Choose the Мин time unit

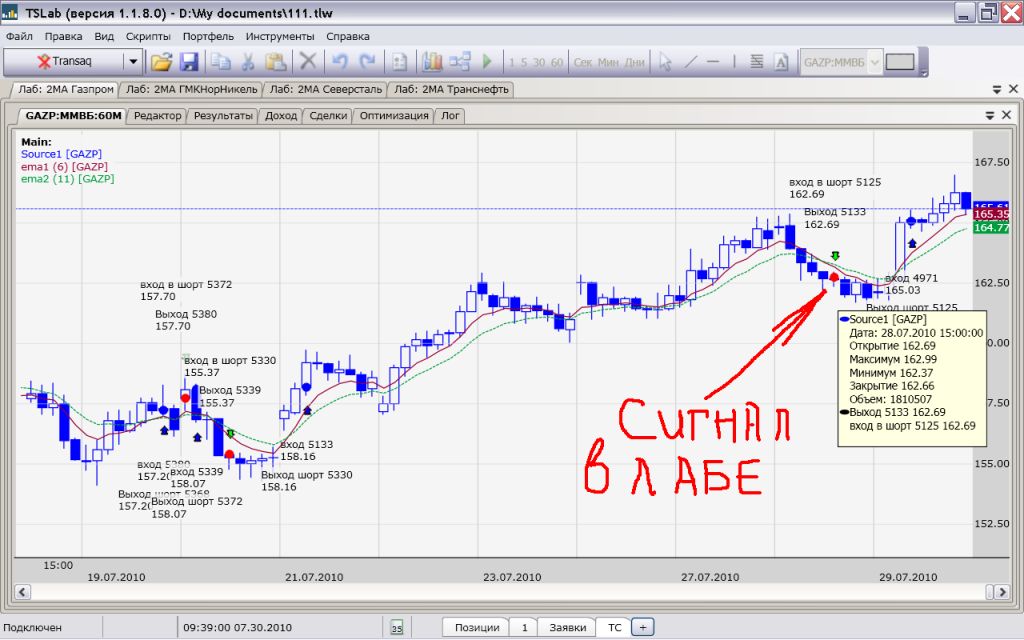(x=608, y=63)
